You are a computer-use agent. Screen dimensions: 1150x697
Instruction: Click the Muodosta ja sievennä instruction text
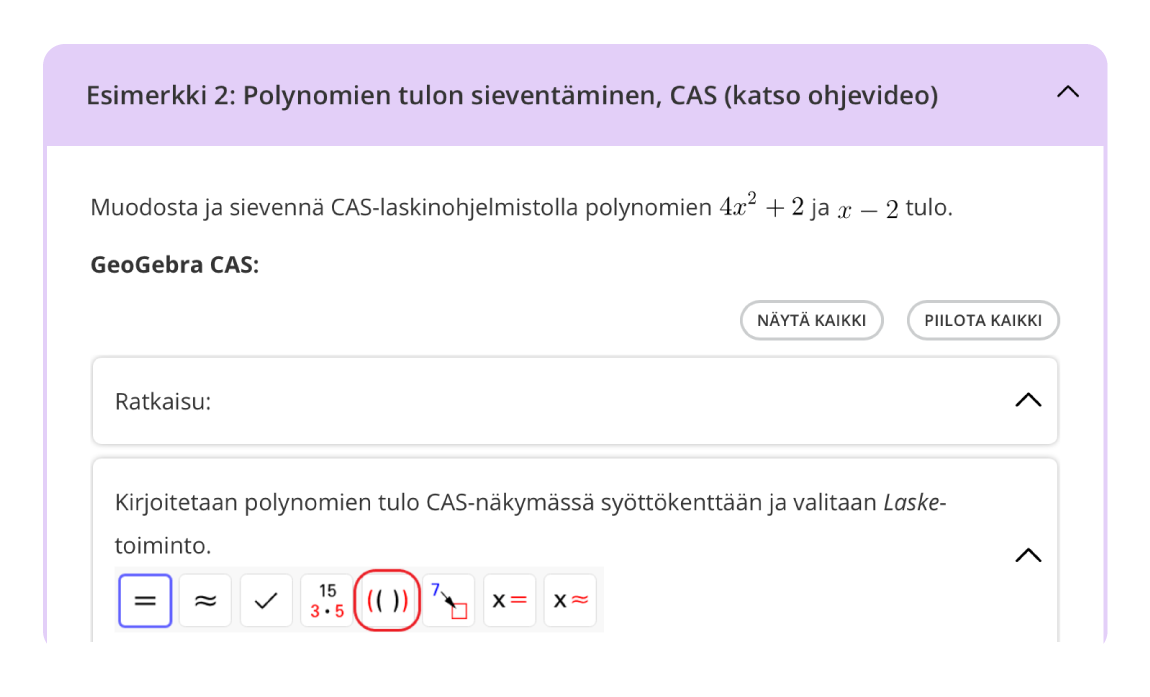click(400, 208)
